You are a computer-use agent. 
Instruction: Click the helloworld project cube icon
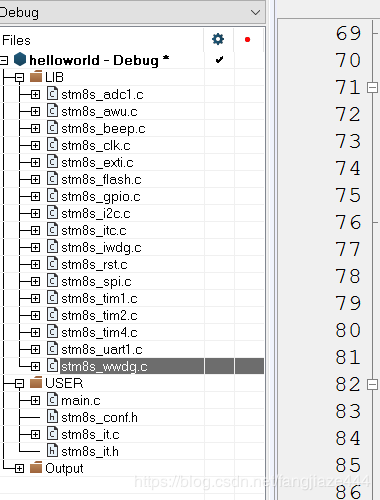[x=20, y=59]
